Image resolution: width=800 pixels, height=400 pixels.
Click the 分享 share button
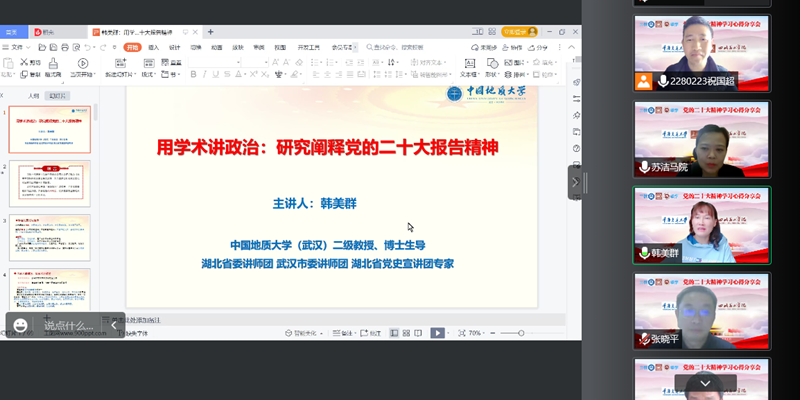tap(539, 47)
